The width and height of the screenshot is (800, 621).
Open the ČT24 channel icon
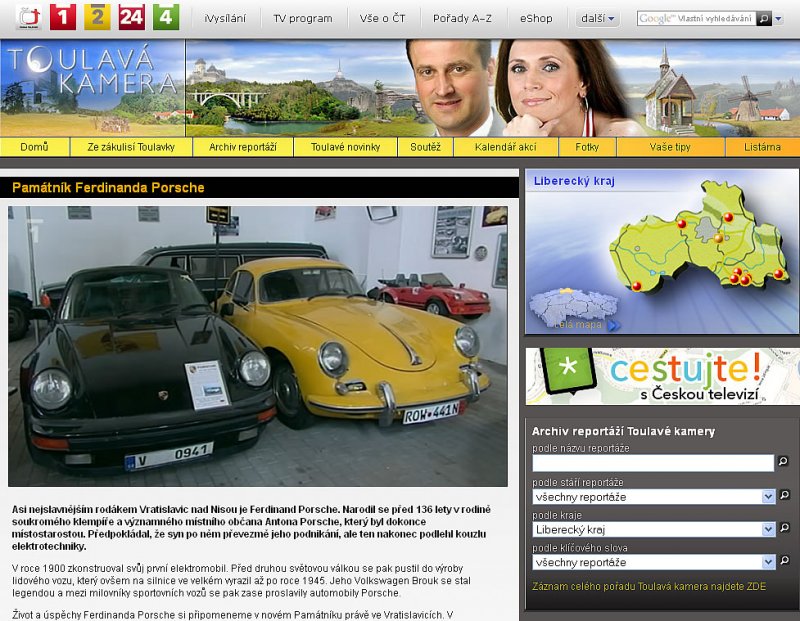[x=132, y=17]
